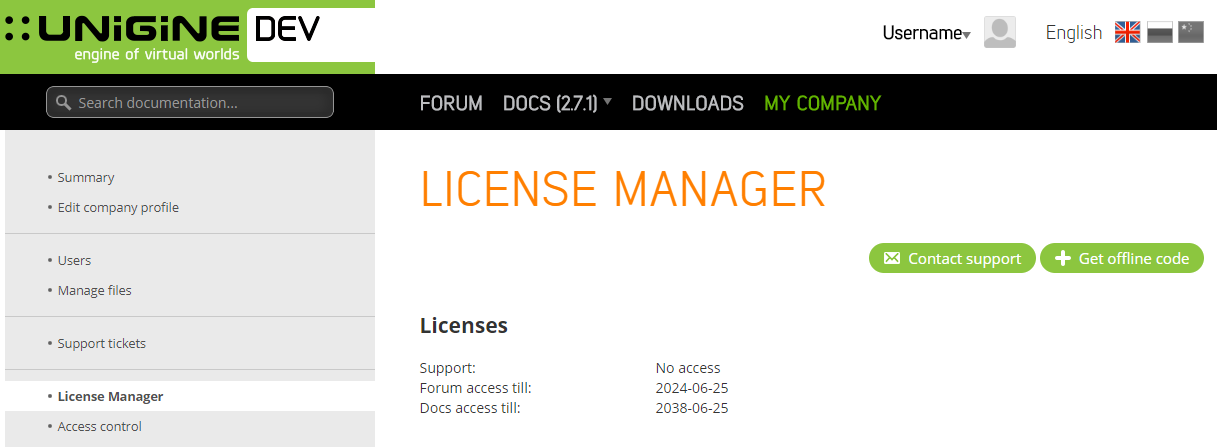1217x447 pixels.
Task: Focus the Search documentation field
Action: [200, 103]
